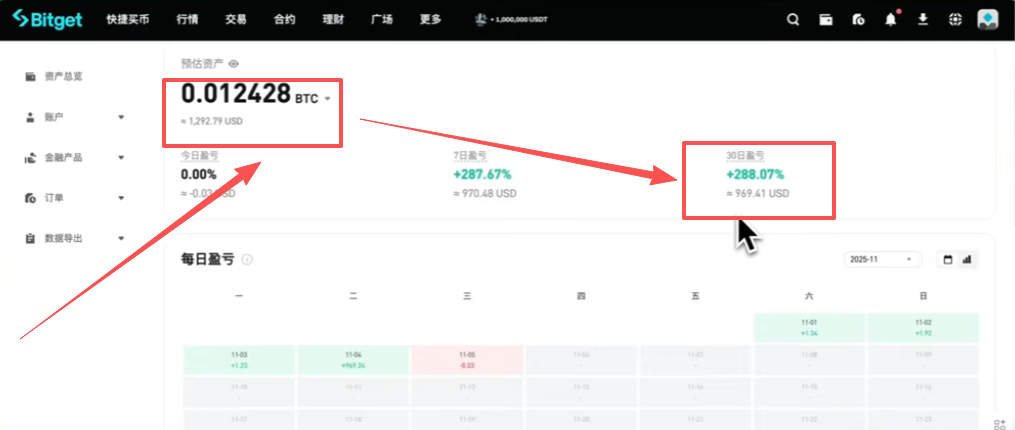Open the 广场 menu
The width and height of the screenshot is (1015, 430).
tap(382, 19)
